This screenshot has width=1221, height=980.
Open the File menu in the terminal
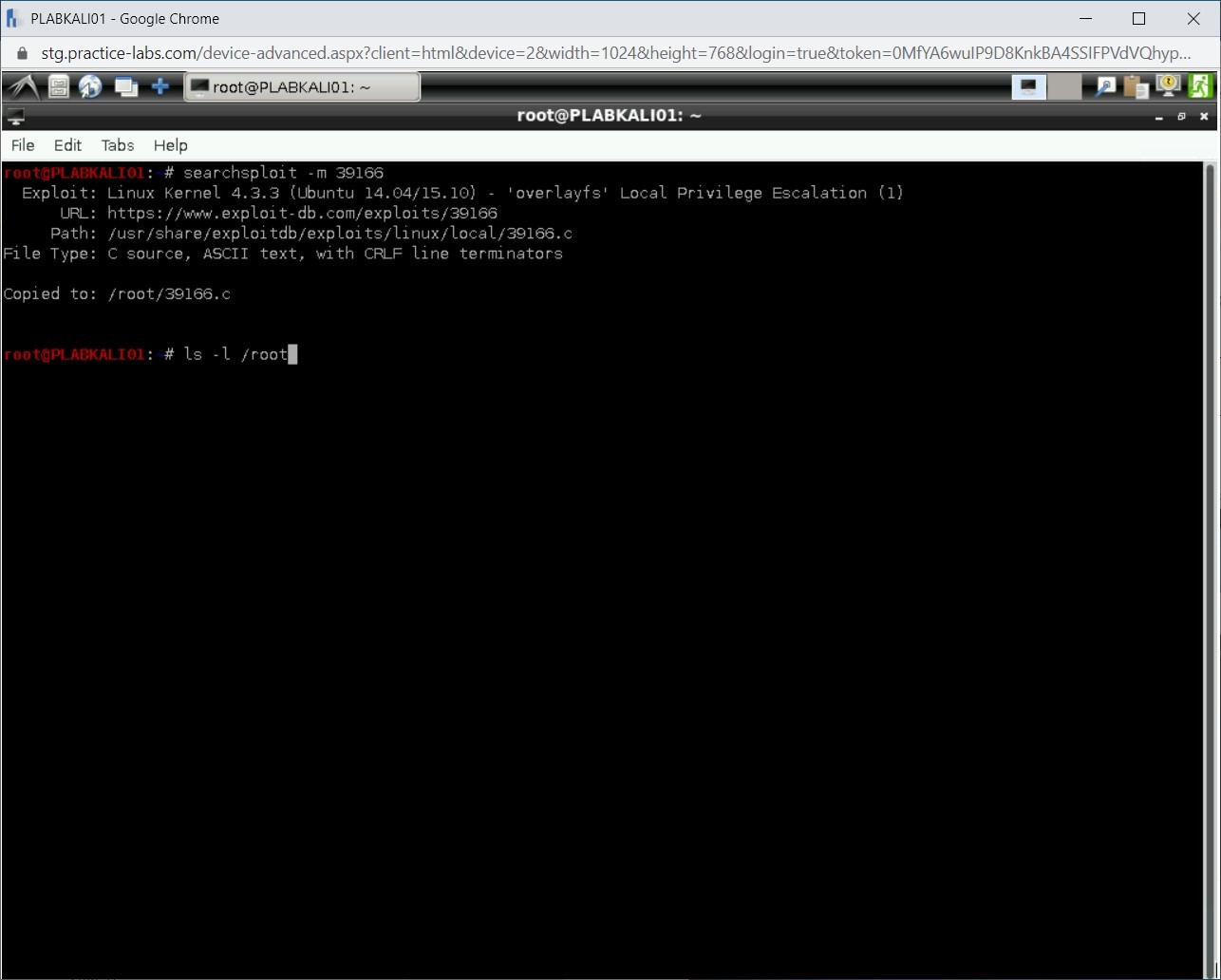tap(23, 145)
